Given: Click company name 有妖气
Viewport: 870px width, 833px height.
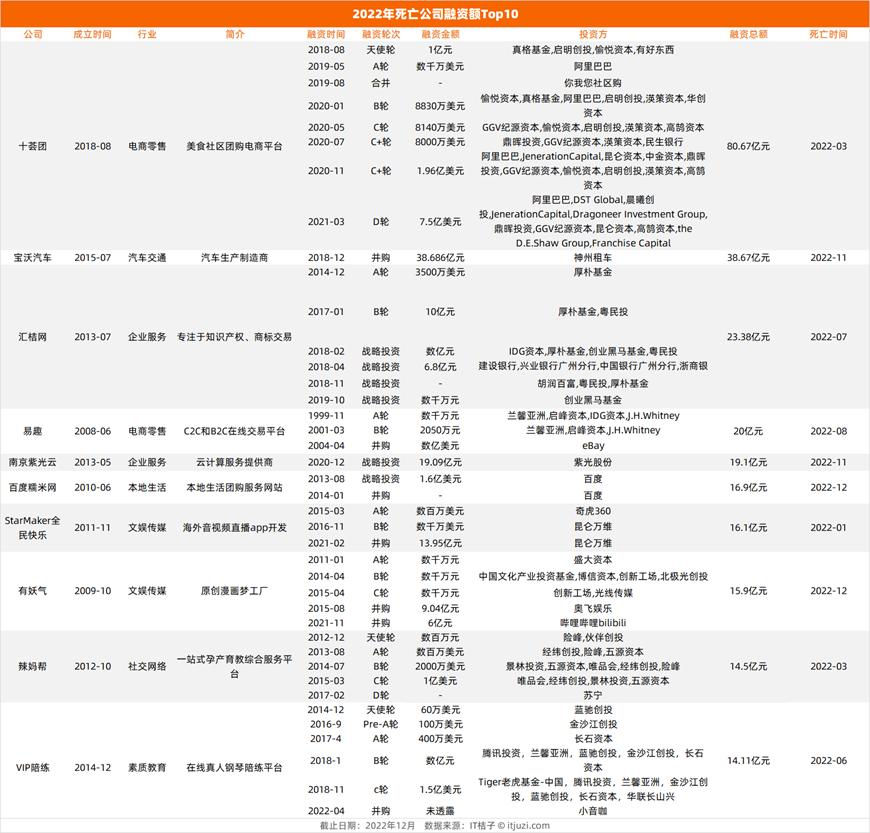Looking at the screenshot, I should tap(33, 591).
